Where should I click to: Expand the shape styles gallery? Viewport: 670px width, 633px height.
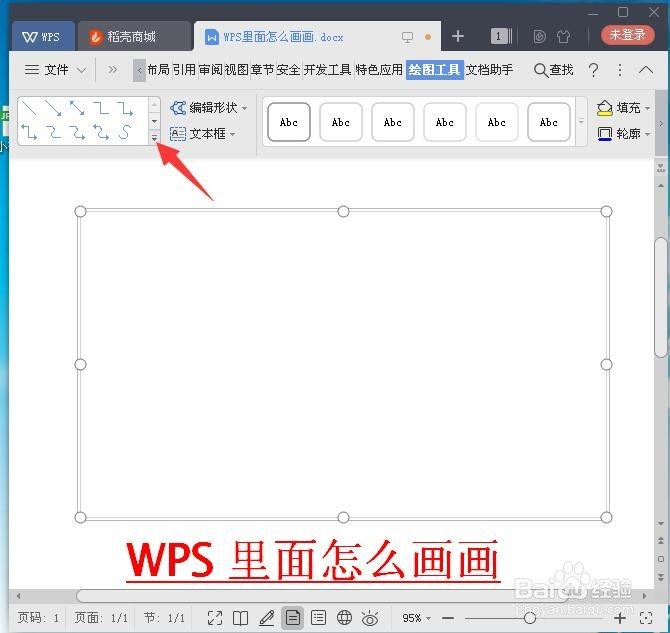click(x=581, y=121)
